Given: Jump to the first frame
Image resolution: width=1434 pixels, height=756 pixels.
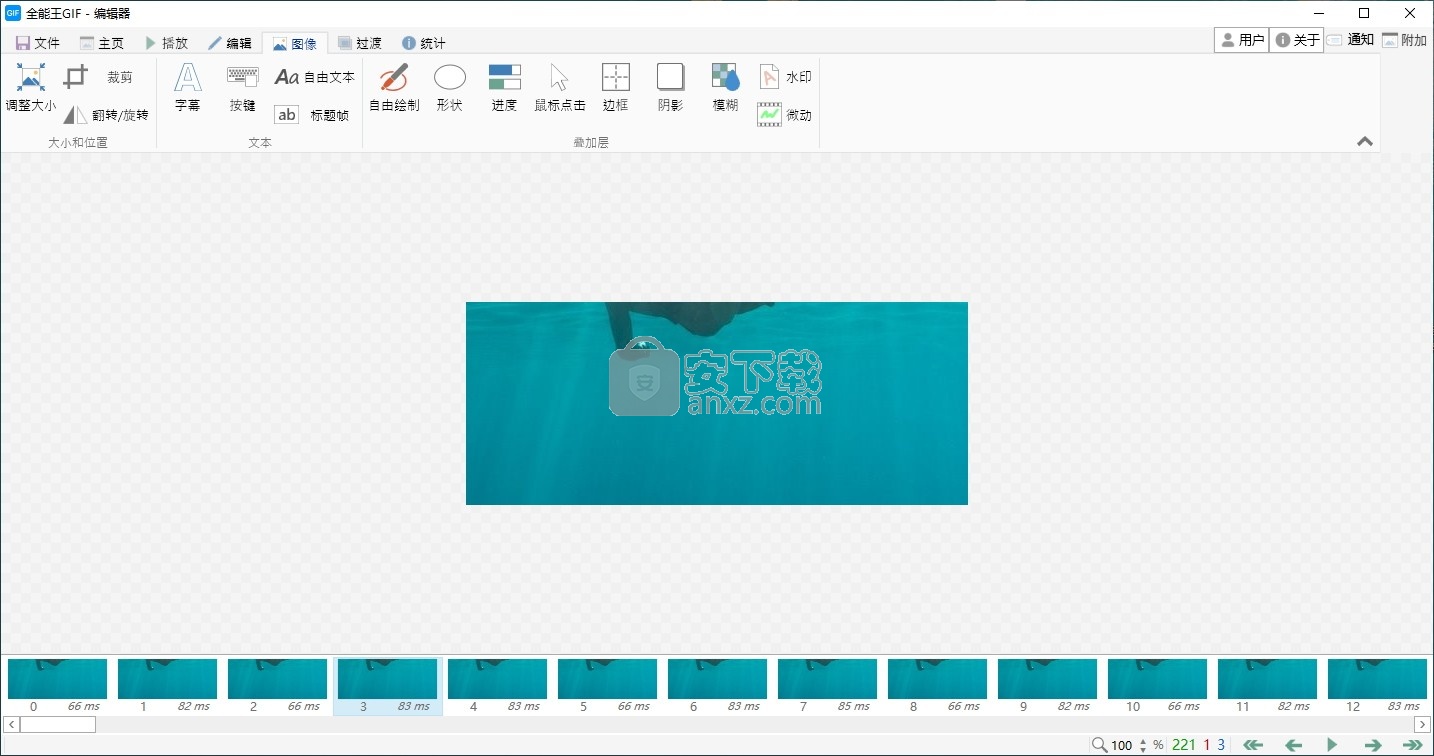Looking at the screenshot, I should pyautogui.click(x=1253, y=745).
